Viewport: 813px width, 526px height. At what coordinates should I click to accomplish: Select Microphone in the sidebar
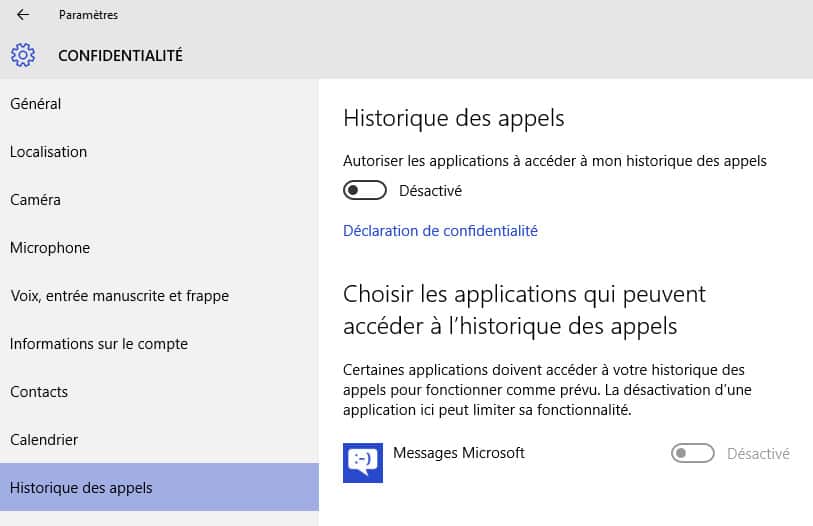(x=159, y=248)
